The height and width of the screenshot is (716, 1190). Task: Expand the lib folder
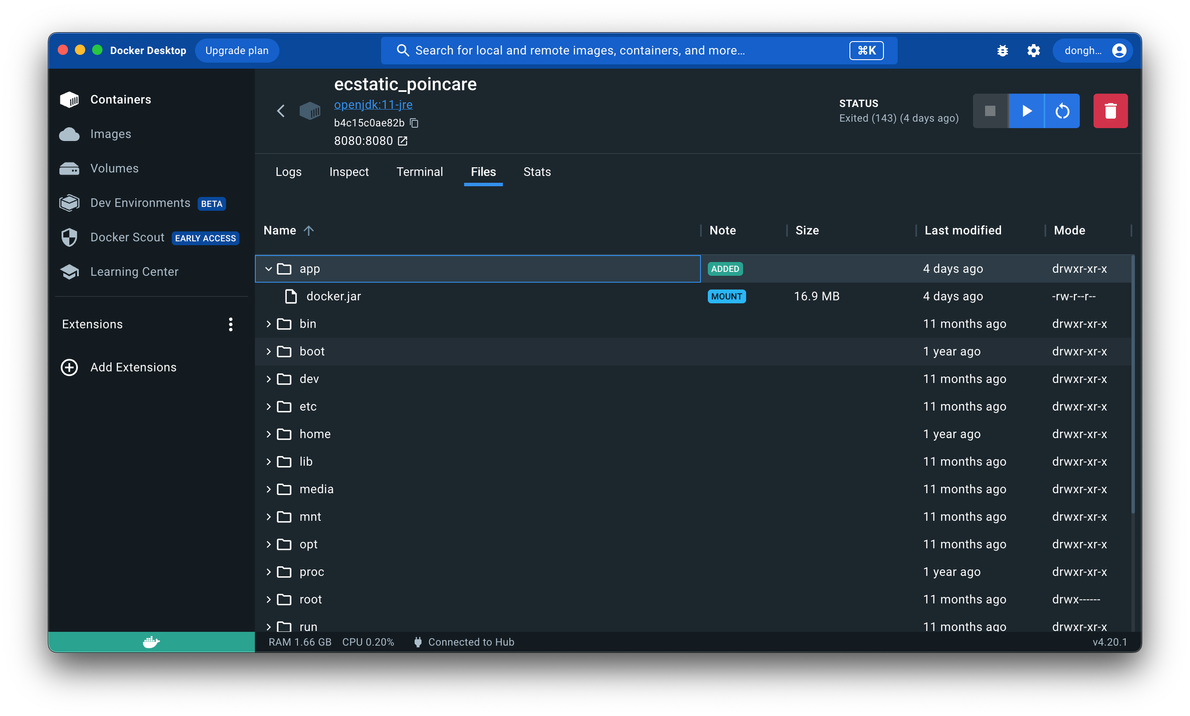[268, 462]
